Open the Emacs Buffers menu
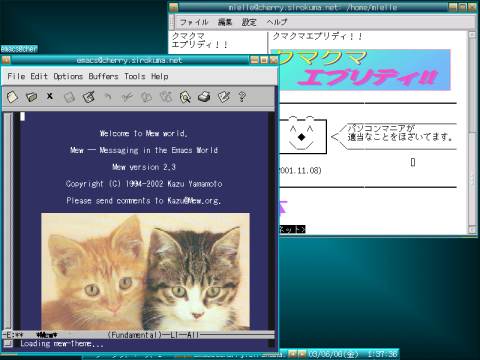 point(103,76)
